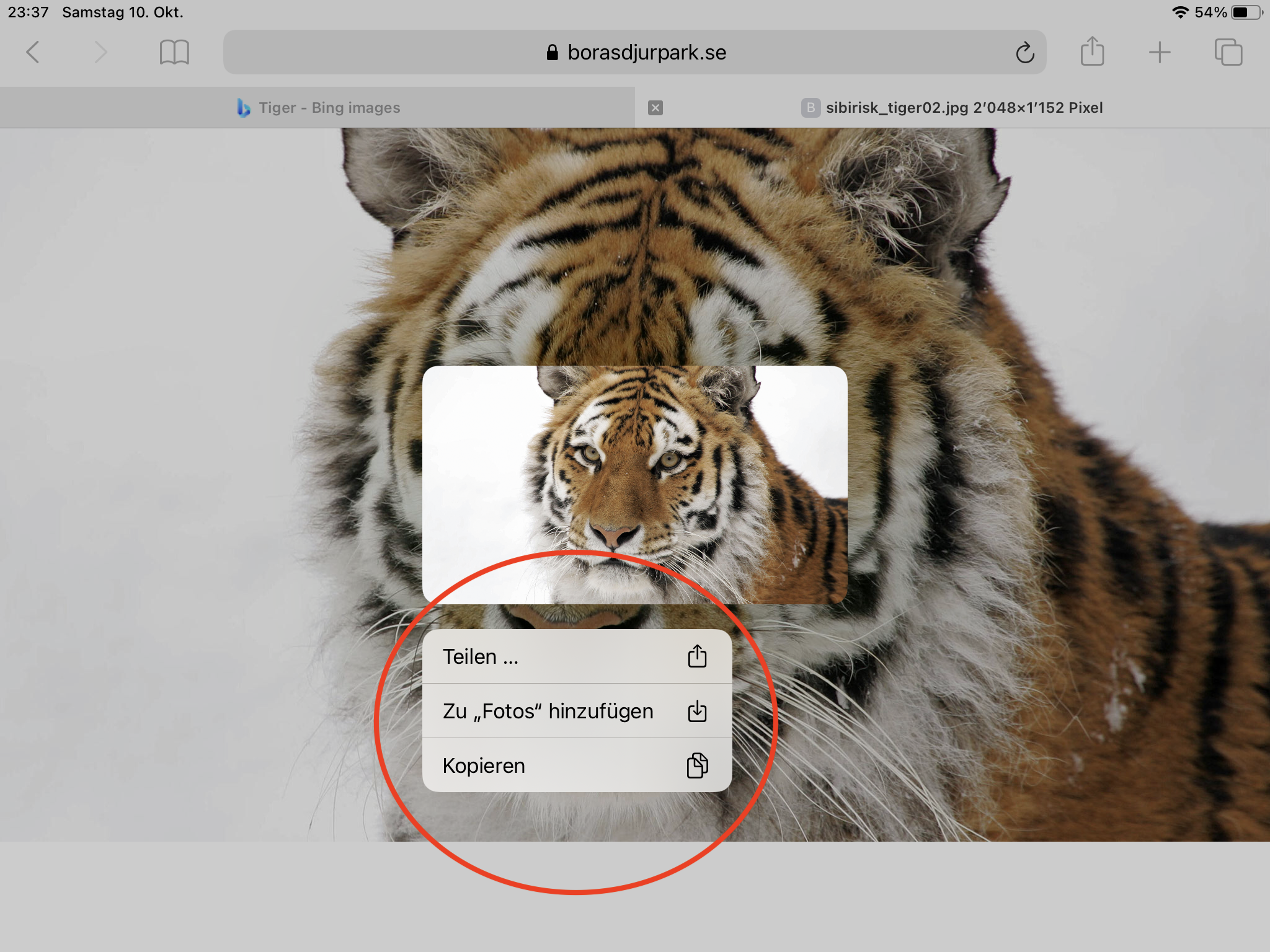Tap the Safari back arrow
The height and width of the screenshot is (952, 1270).
[x=33, y=52]
